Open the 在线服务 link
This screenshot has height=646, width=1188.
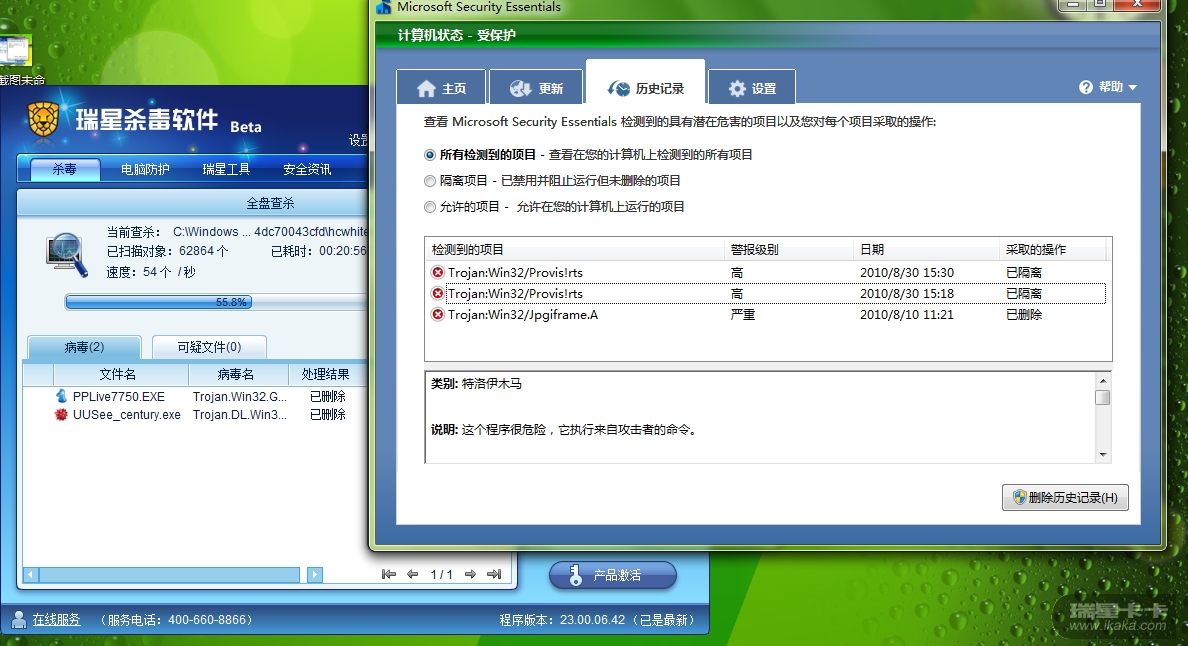coord(56,619)
